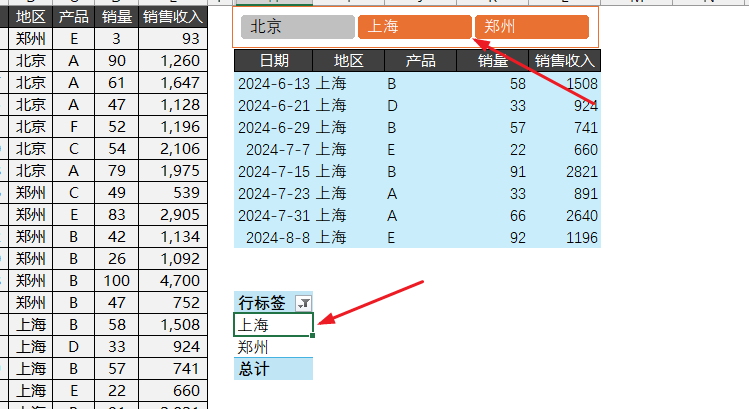749x409 pixels.
Task: Click the 销售收入 header in filtered table
Action: [x=565, y=61]
